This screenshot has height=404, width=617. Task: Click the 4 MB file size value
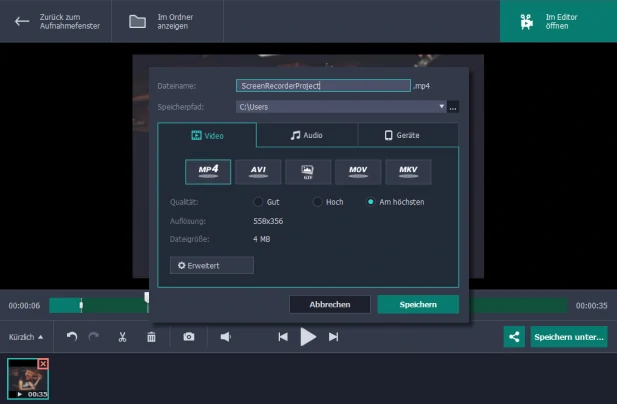click(262, 239)
